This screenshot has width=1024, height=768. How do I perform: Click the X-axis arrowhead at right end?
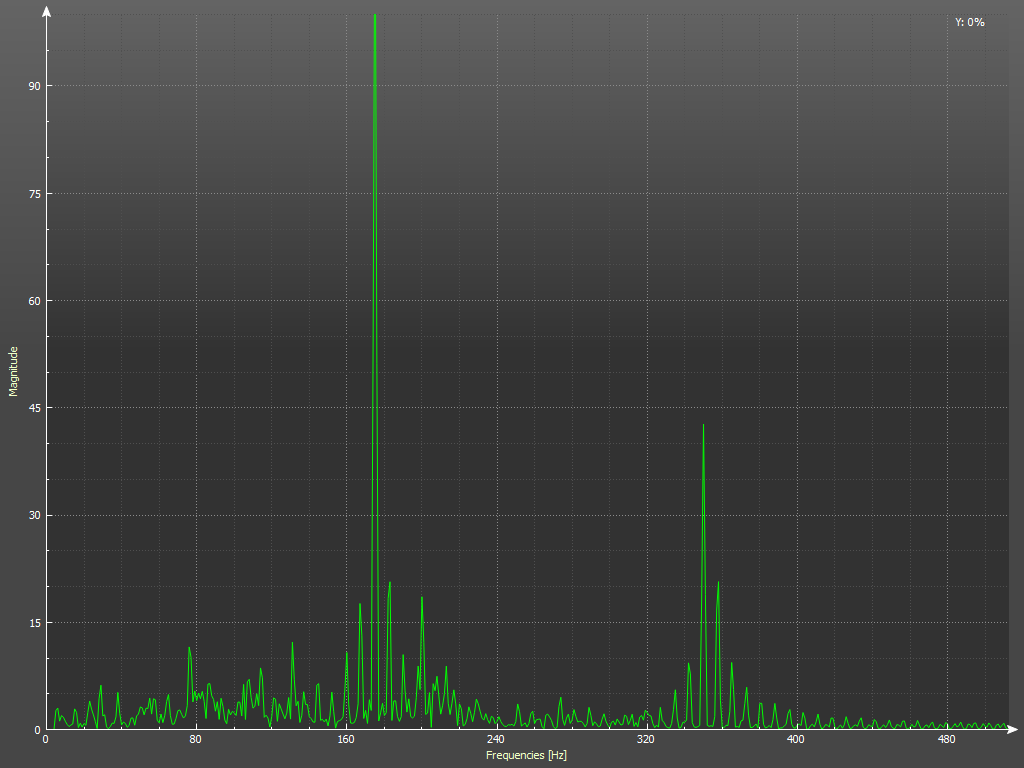(x=1014, y=729)
